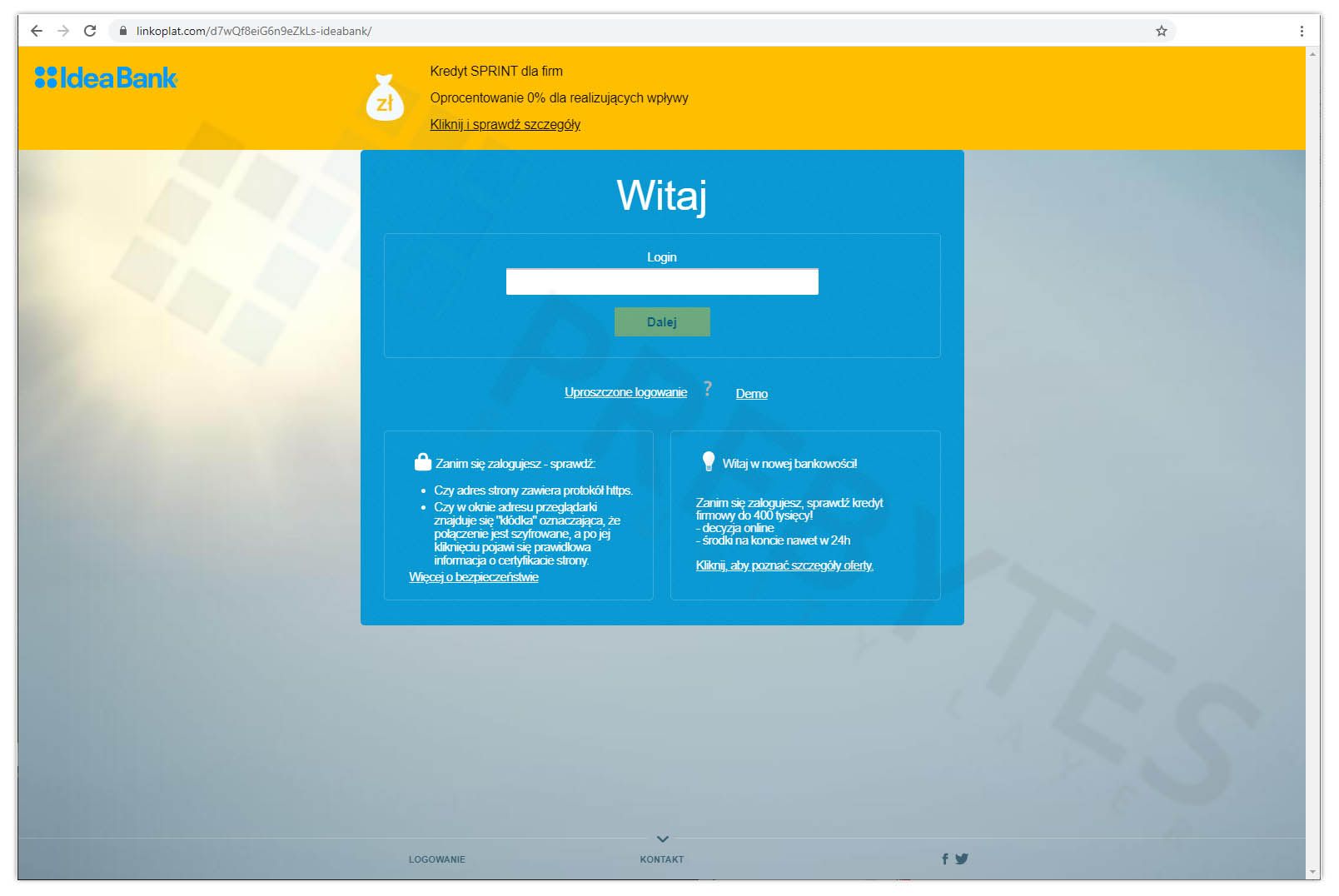The width and height of the screenshot is (1339, 896).
Task: Select LOGOWANIE in the footer menu
Action: tap(437, 859)
